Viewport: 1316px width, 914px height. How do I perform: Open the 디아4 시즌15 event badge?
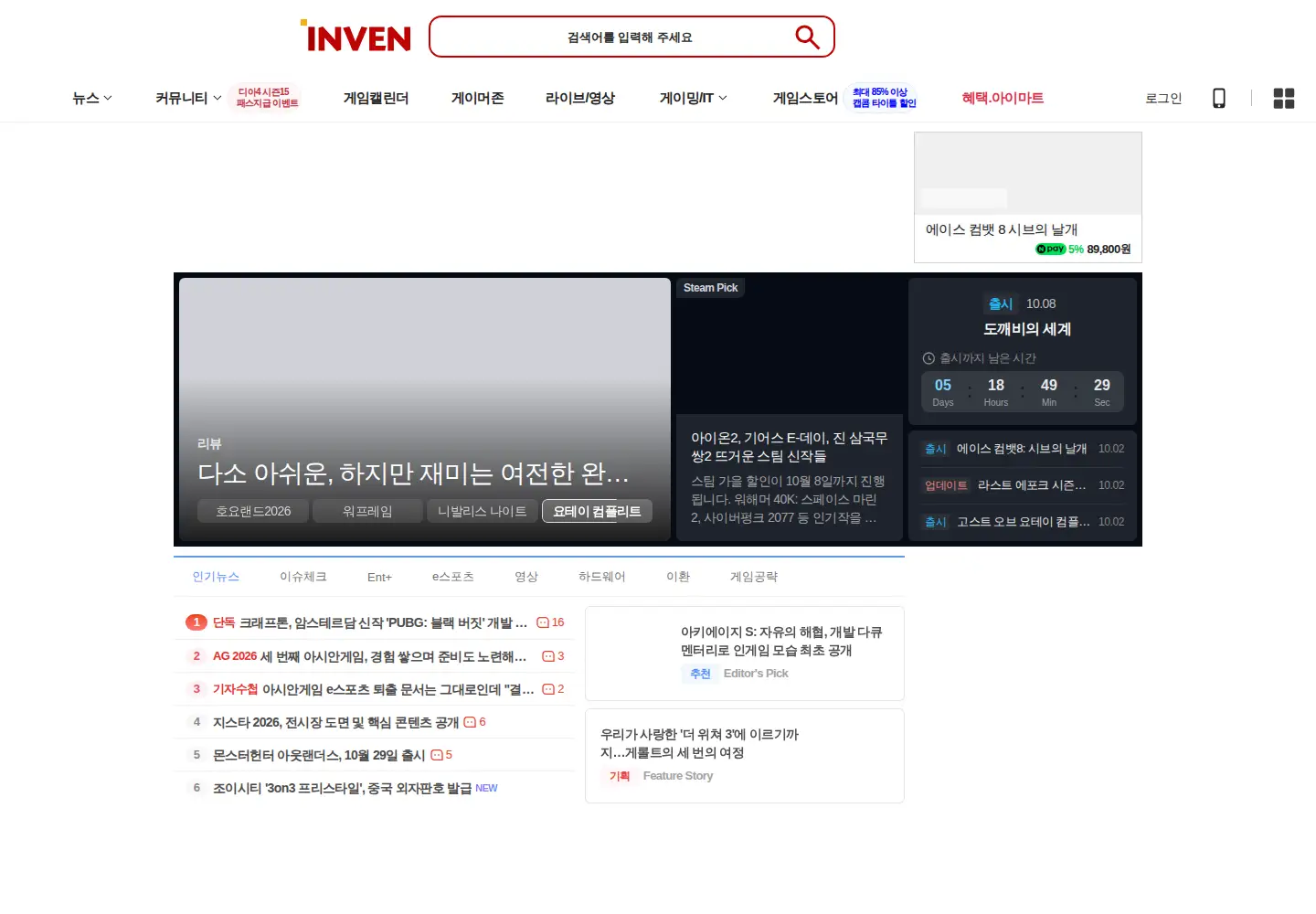267,98
